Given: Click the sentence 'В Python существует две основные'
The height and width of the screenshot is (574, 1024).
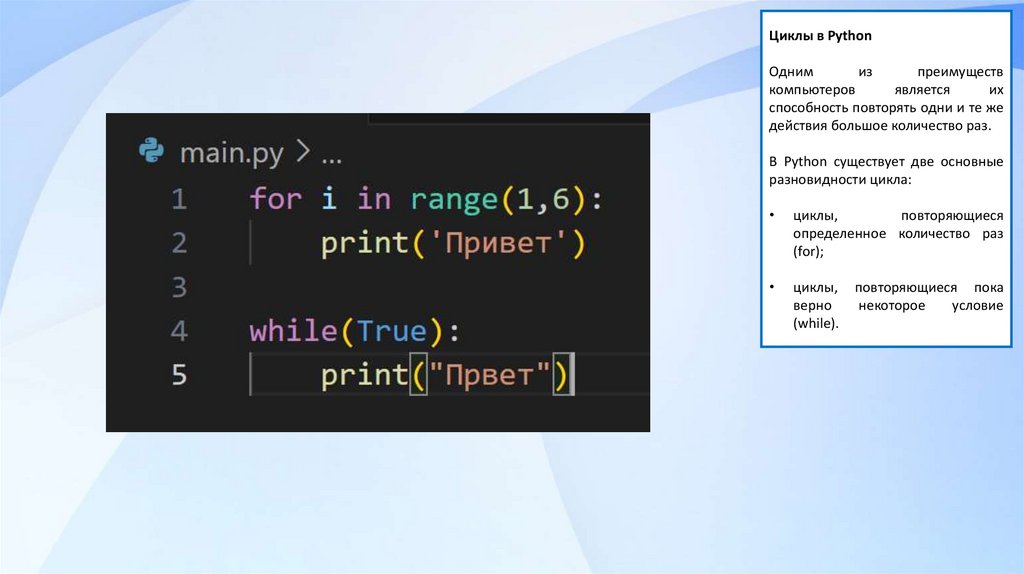Looking at the screenshot, I should pos(886,170).
